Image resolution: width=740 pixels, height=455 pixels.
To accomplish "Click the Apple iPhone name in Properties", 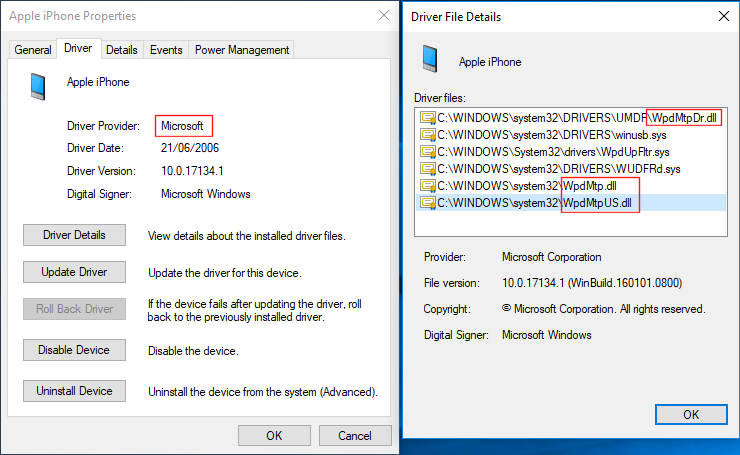I will pyautogui.click(x=98, y=82).
